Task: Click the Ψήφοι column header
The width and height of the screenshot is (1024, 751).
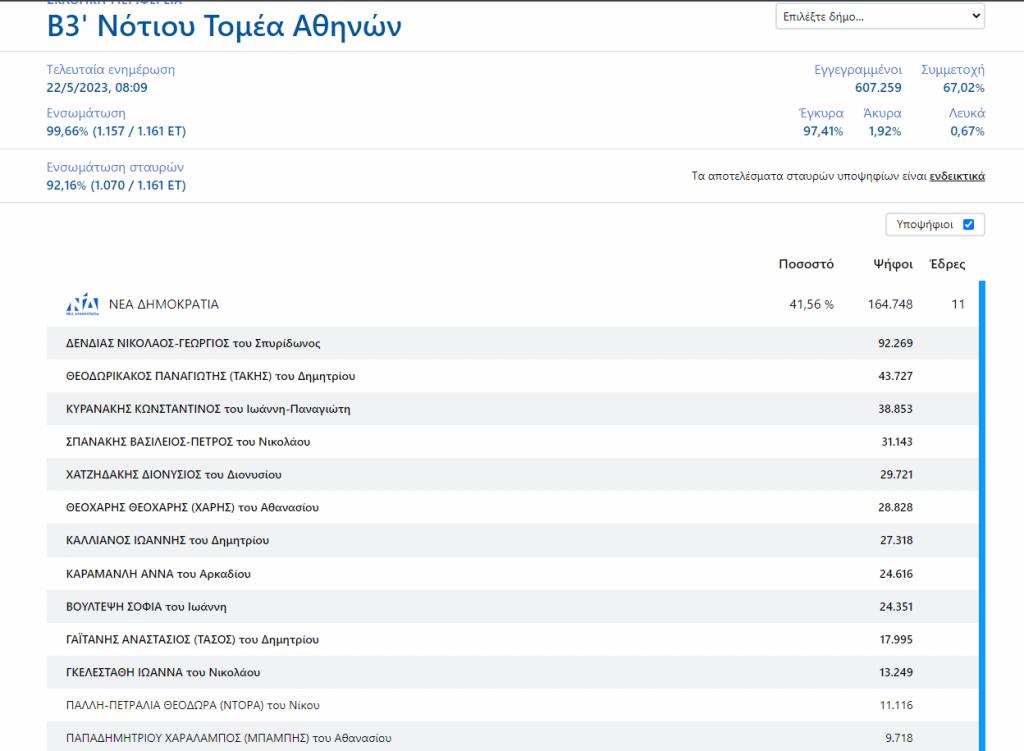Action: [x=892, y=265]
